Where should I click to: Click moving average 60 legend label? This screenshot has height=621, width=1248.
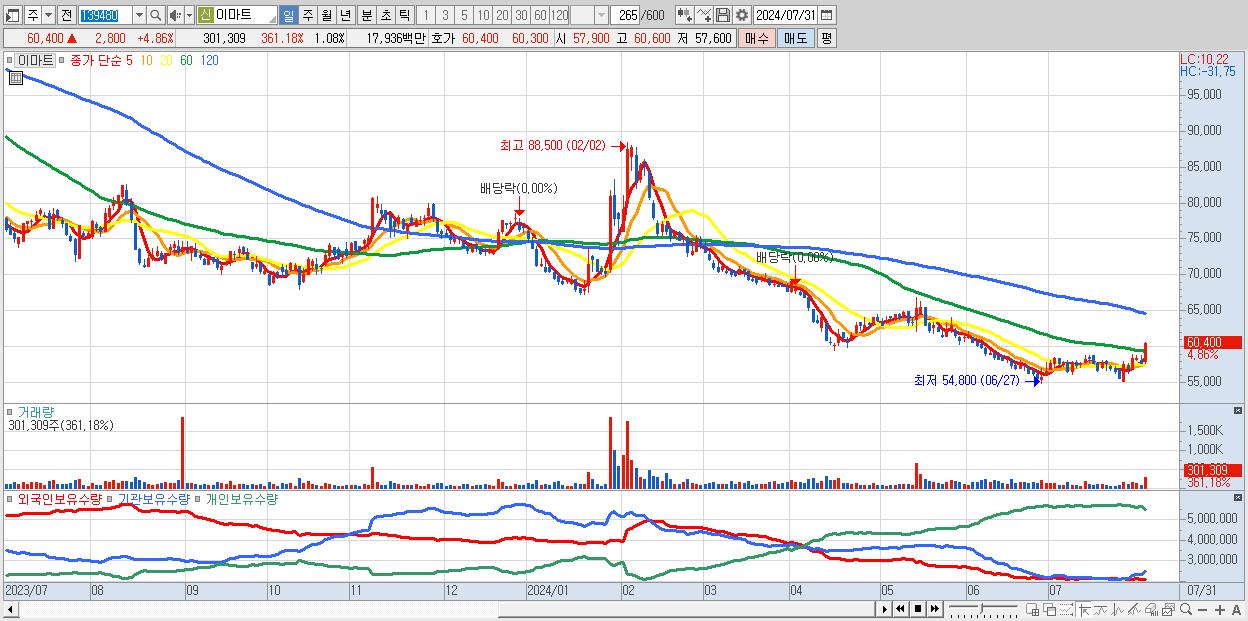[x=187, y=61]
